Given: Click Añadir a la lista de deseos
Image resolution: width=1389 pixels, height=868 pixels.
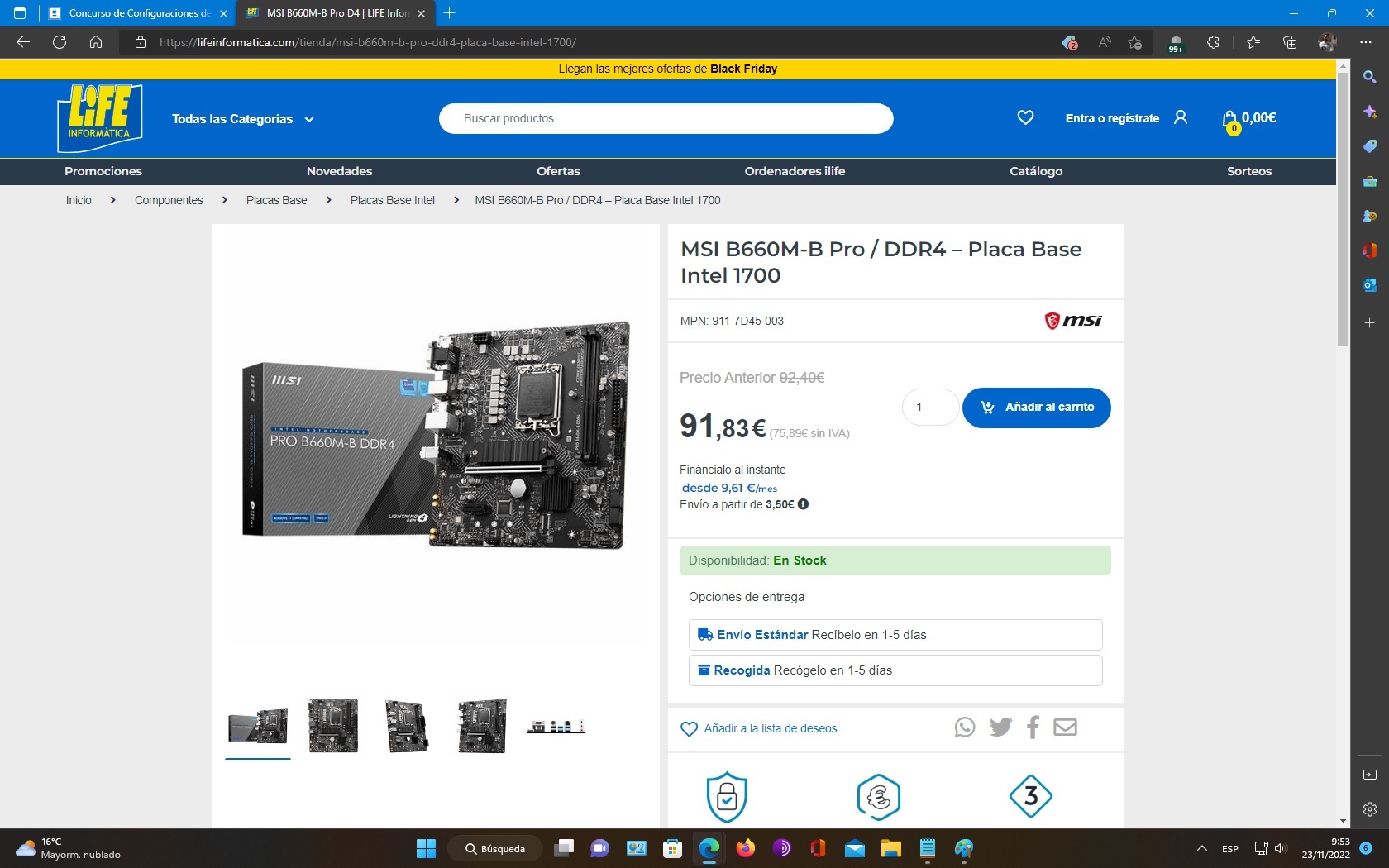Looking at the screenshot, I should point(770,728).
